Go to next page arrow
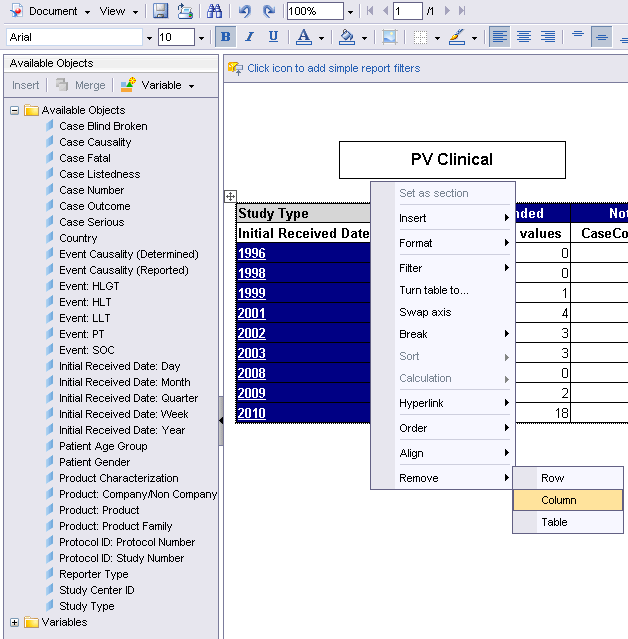The width and height of the screenshot is (628, 639). (x=447, y=11)
